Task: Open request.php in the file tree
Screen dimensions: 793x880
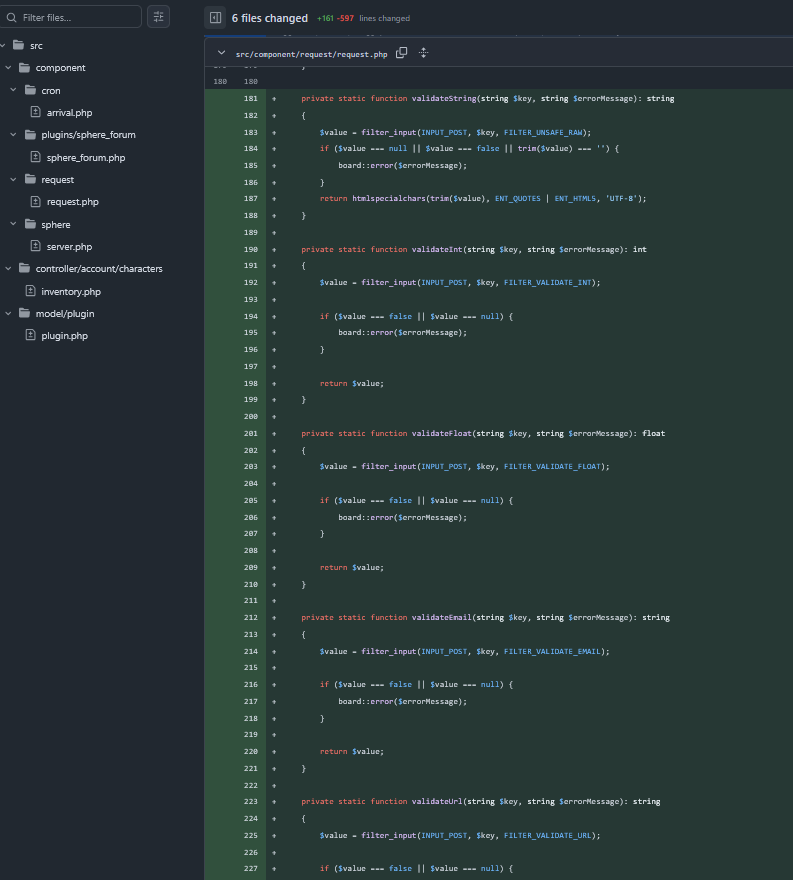Action: 72,201
